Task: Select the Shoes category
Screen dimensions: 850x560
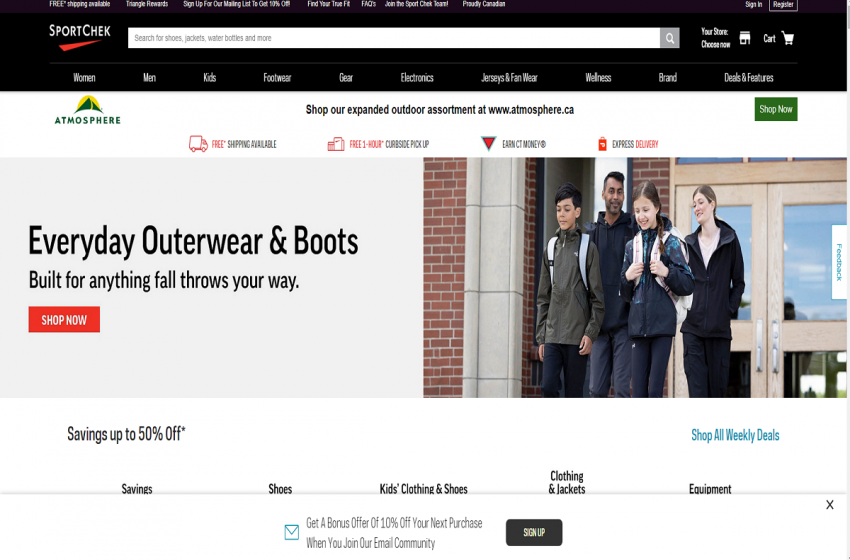Action: pos(280,488)
